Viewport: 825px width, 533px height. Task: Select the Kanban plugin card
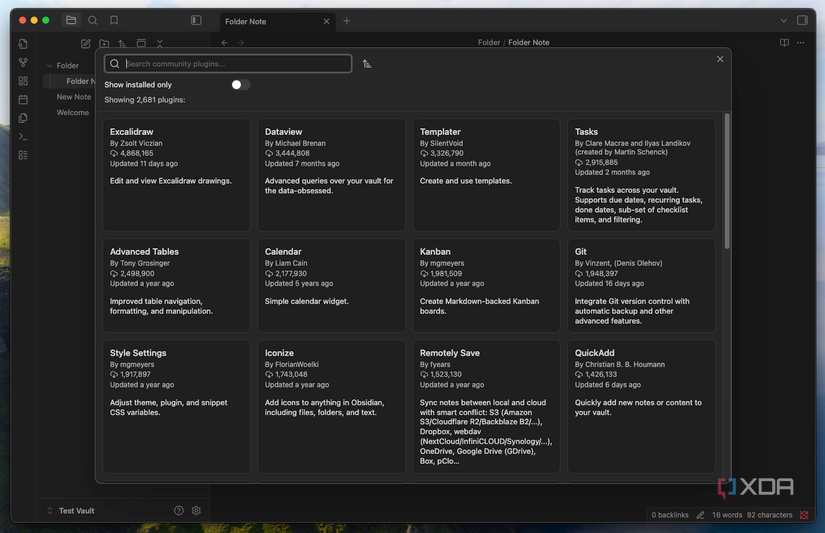(486, 286)
